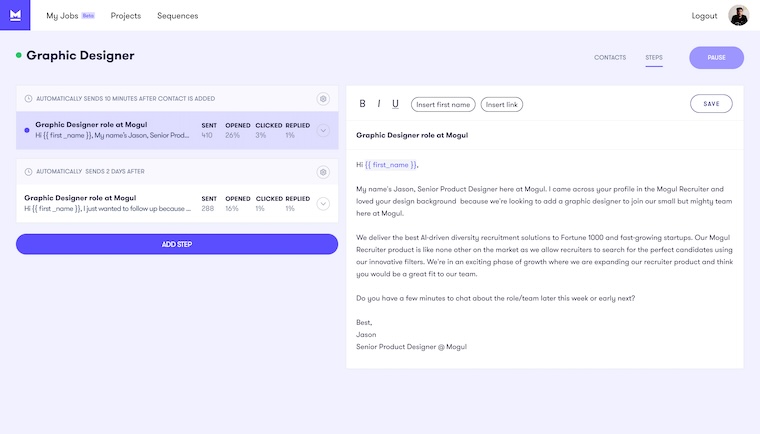Screen dimensions: 760x434
Task: Click 'Automatically sends 10 minutes after' label
Action: click(x=126, y=98)
